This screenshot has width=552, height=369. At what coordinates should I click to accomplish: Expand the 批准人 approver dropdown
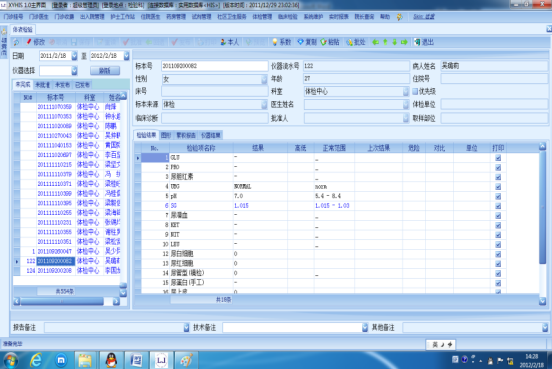pos(406,118)
